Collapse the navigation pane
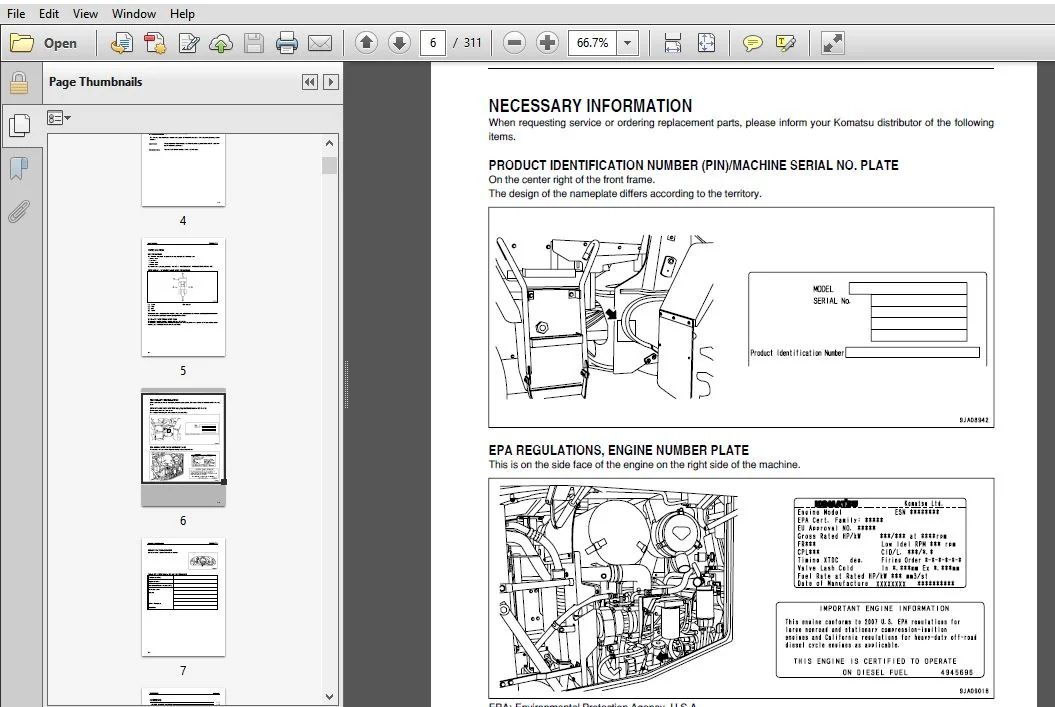 click(x=310, y=82)
